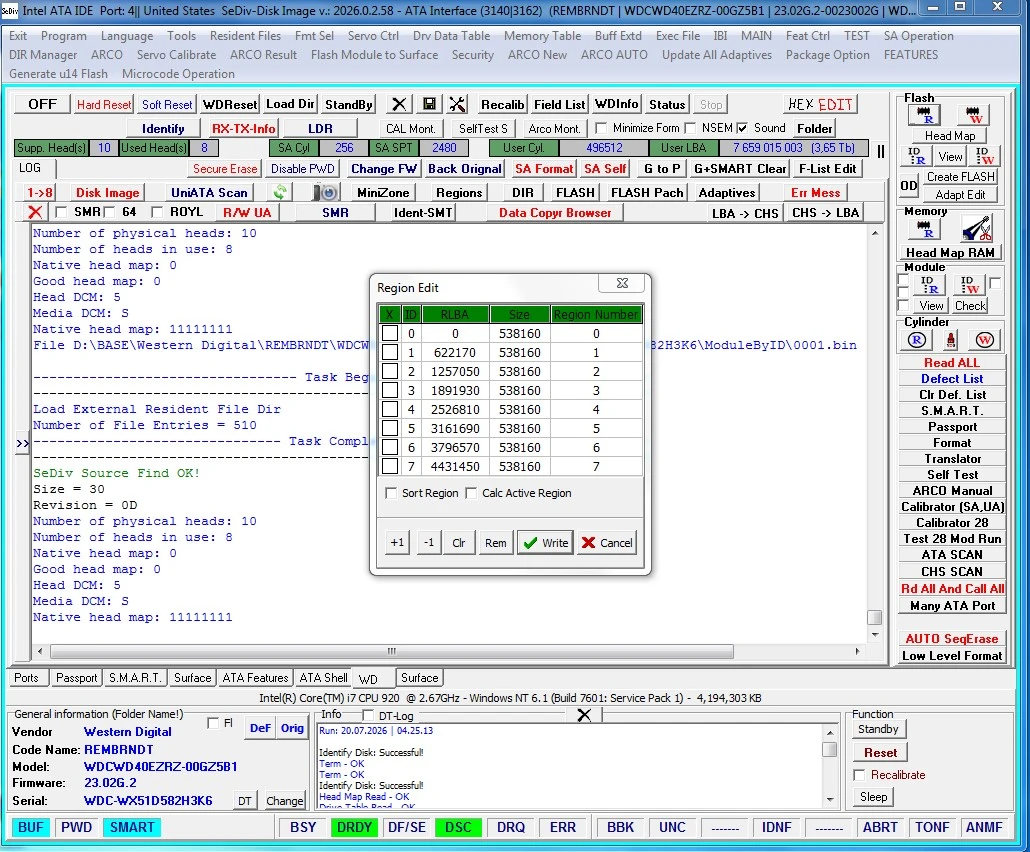Click the camera snapshot icon
The height and width of the screenshot is (852, 1030).
(326, 192)
